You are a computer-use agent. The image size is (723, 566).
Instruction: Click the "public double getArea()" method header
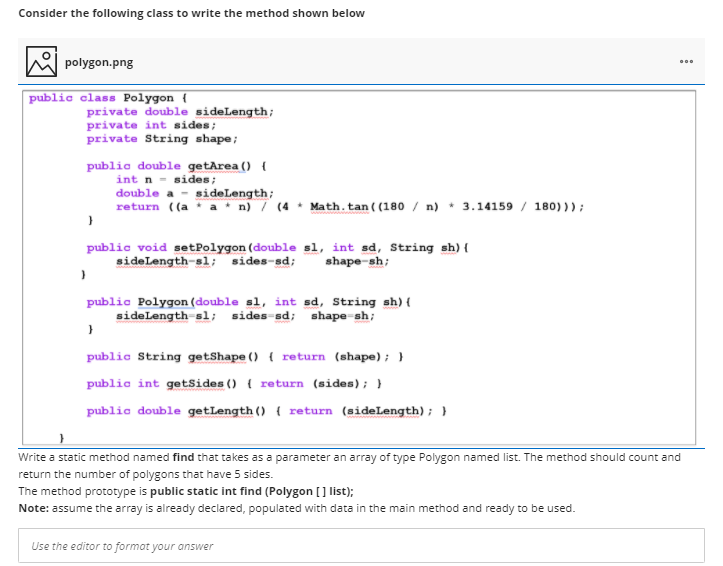point(177,166)
